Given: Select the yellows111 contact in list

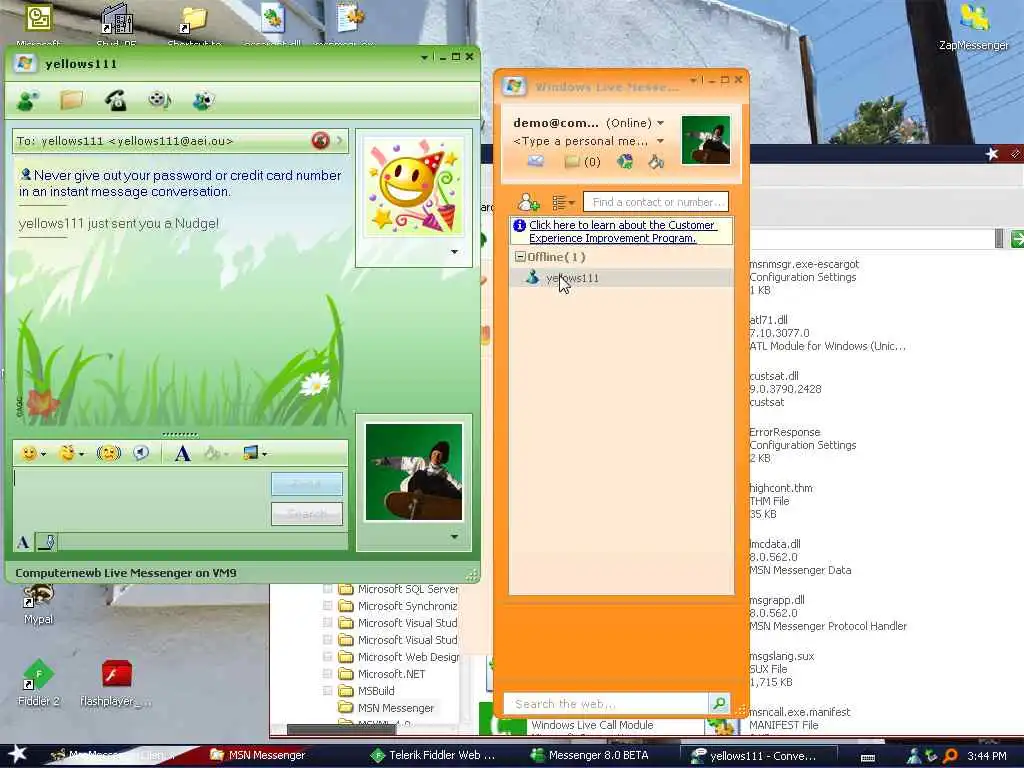Looking at the screenshot, I should 620,278.
